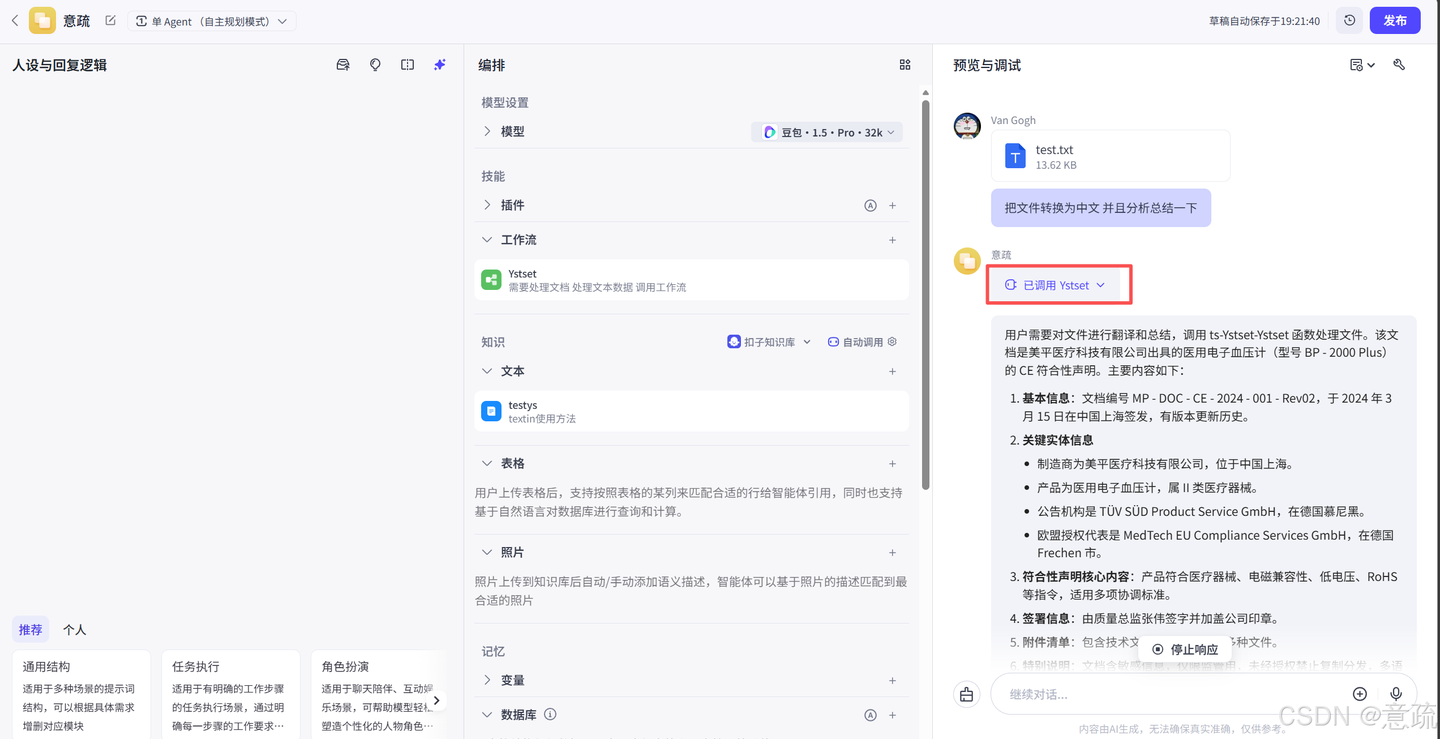Collapse the 数据库 section

tap(487, 715)
